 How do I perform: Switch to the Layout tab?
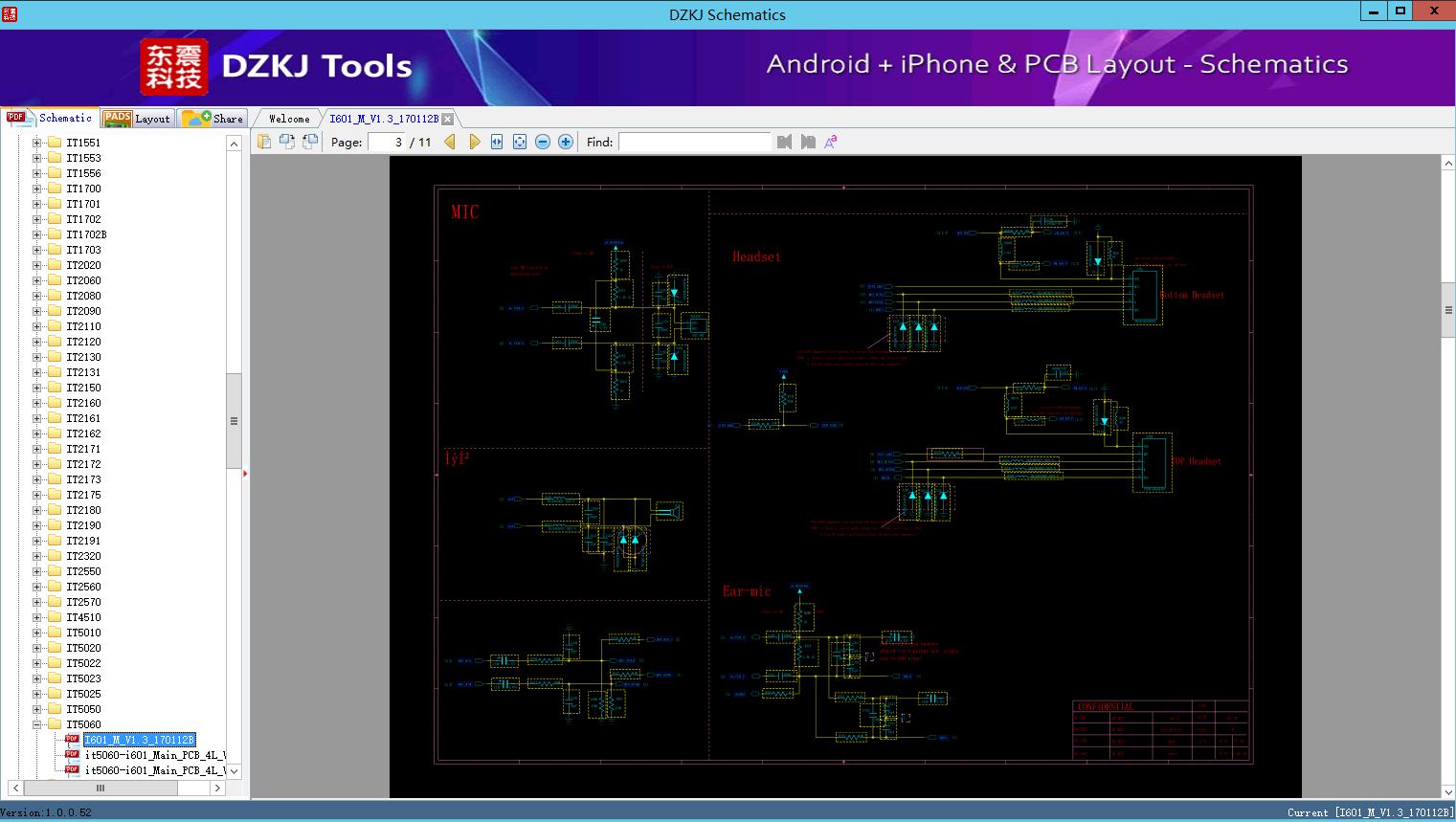[139, 119]
